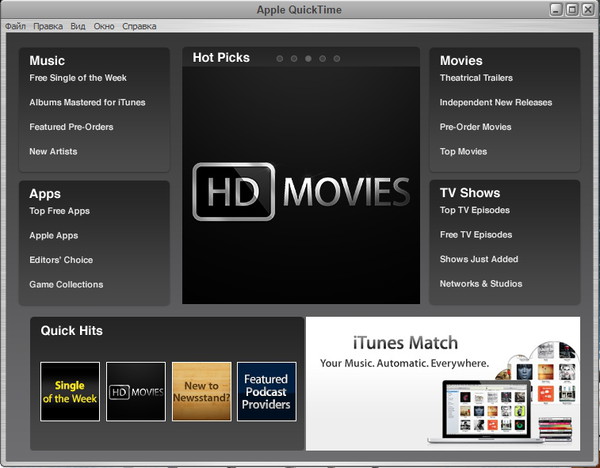Click the HD Movies Hot Picks banner
Viewport: 600px width, 468px height.
pos(301,190)
